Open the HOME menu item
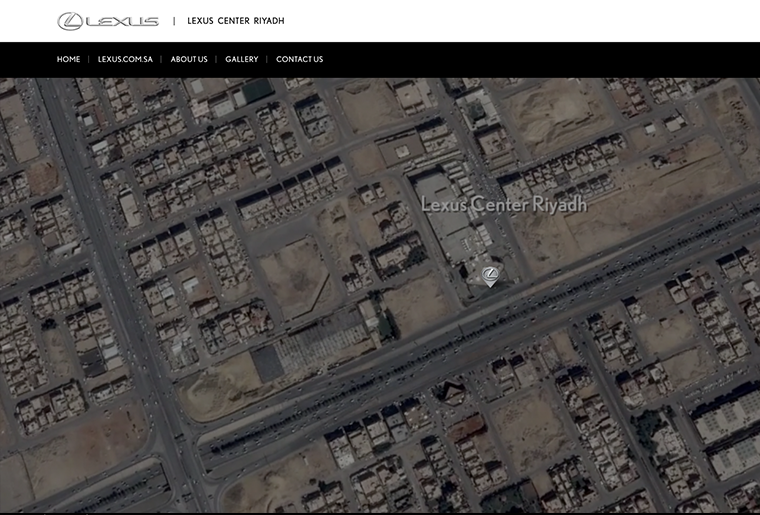 (x=68, y=59)
